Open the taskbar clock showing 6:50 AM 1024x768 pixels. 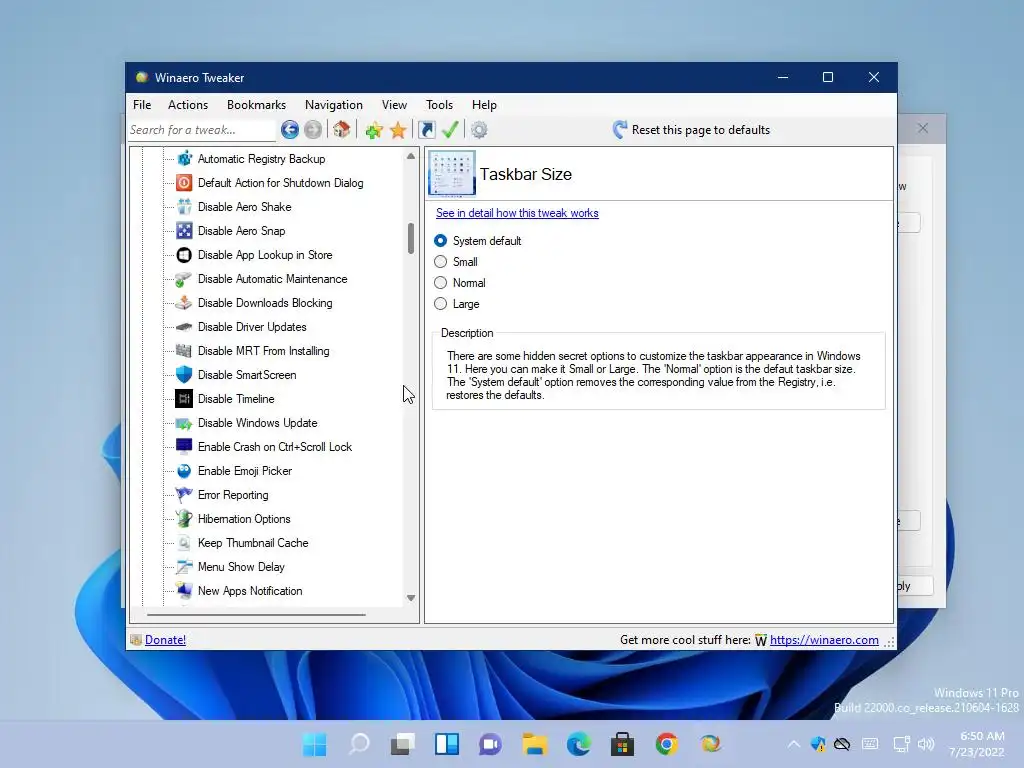(977, 744)
